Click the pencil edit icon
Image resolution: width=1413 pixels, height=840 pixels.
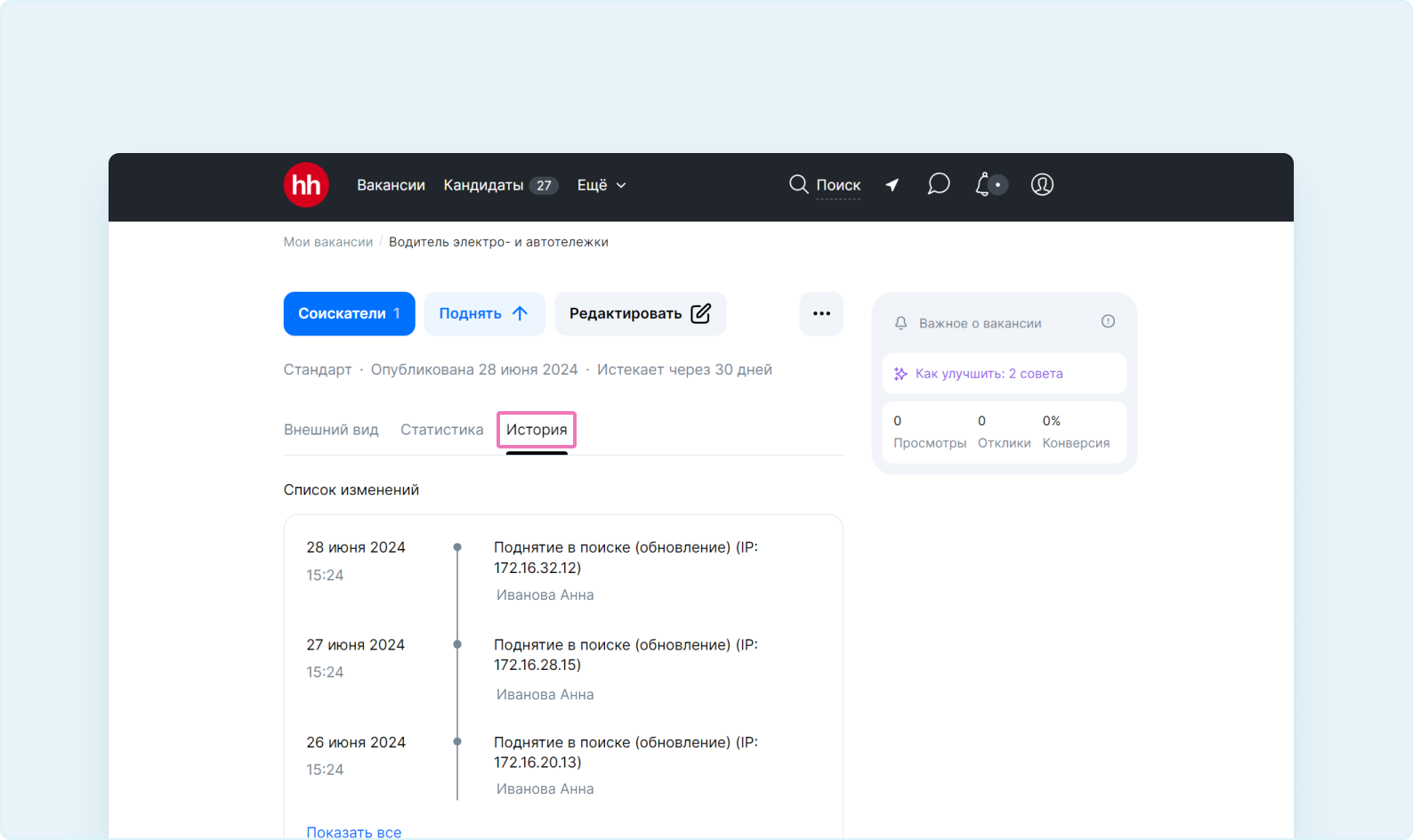(x=701, y=313)
